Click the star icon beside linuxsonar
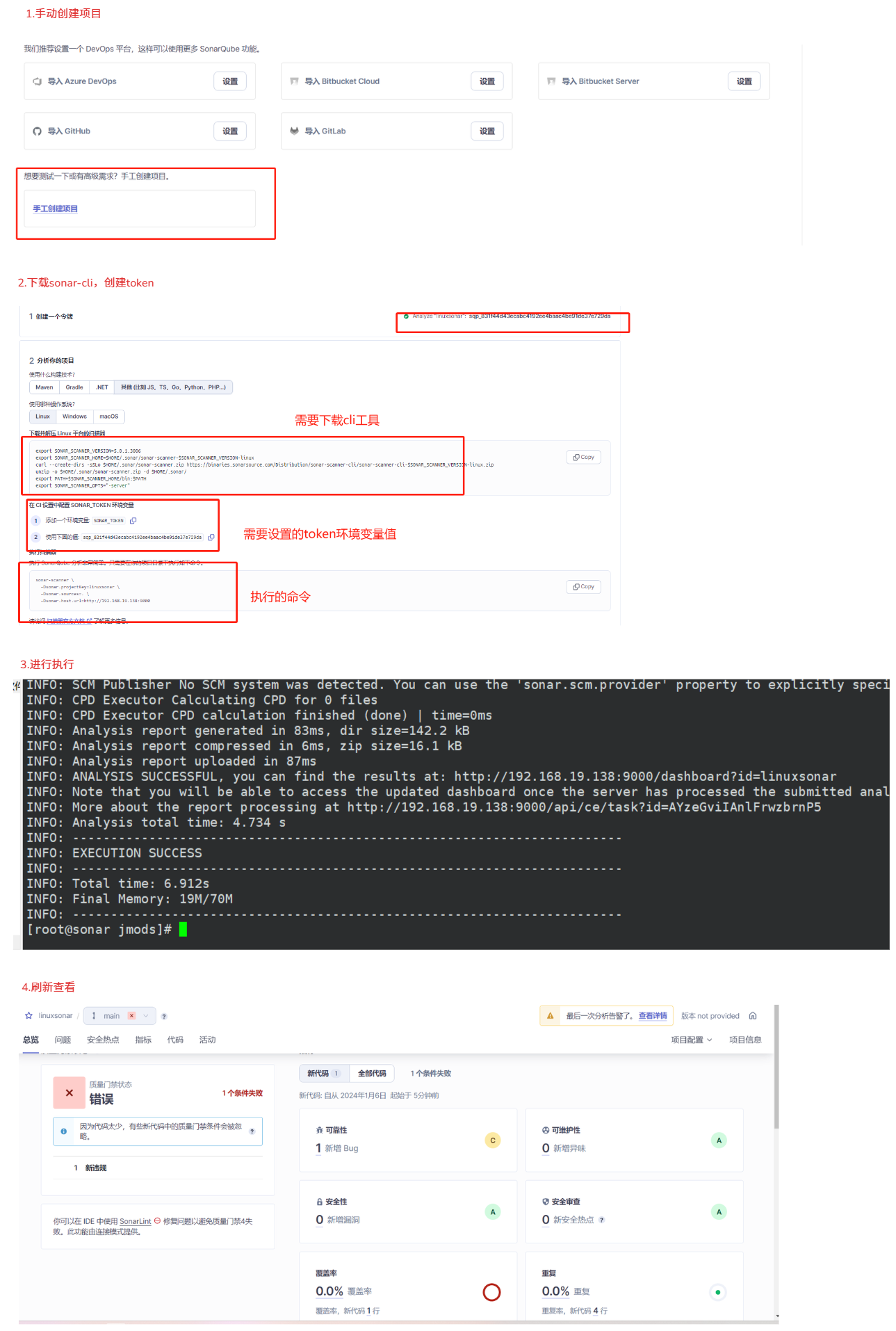This screenshot has width=896, height=1331. (28, 1015)
